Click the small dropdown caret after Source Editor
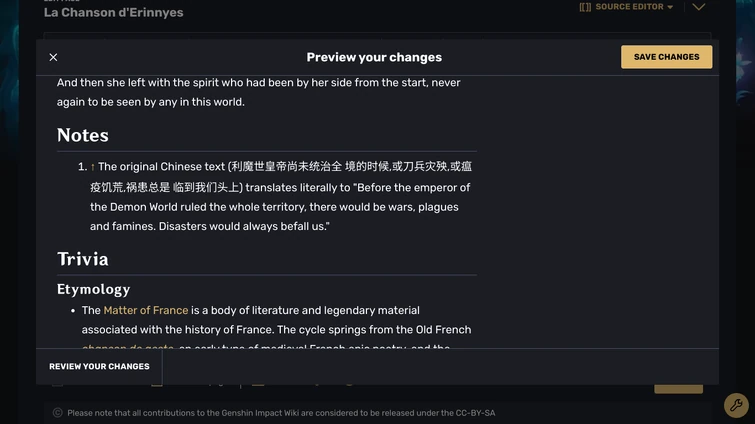Image resolution: width=755 pixels, height=424 pixels. [x=670, y=7]
